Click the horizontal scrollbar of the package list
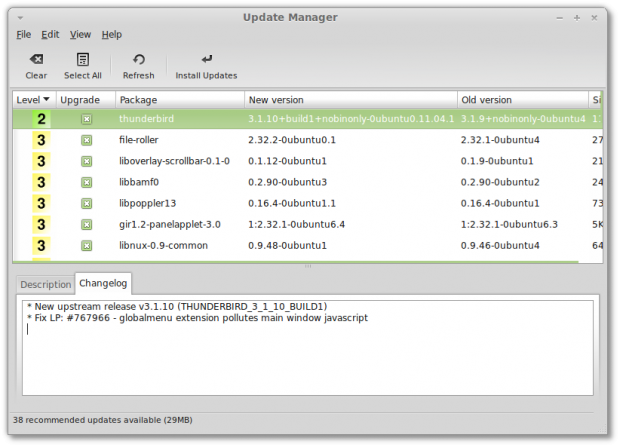Viewport: 620px width, 447px height. click(x=296, y=261)
